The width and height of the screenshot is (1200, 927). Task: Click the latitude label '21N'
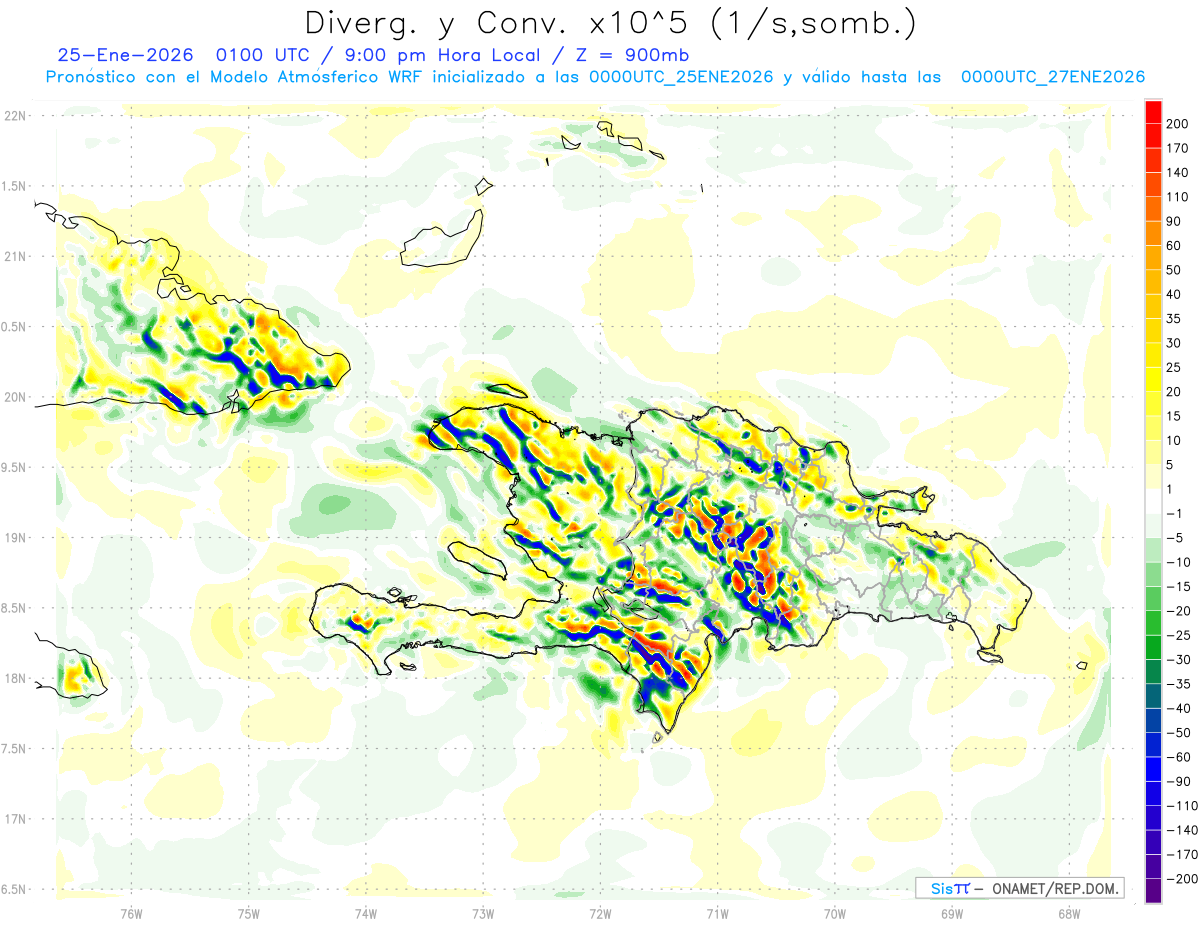(x=14, y=256)
